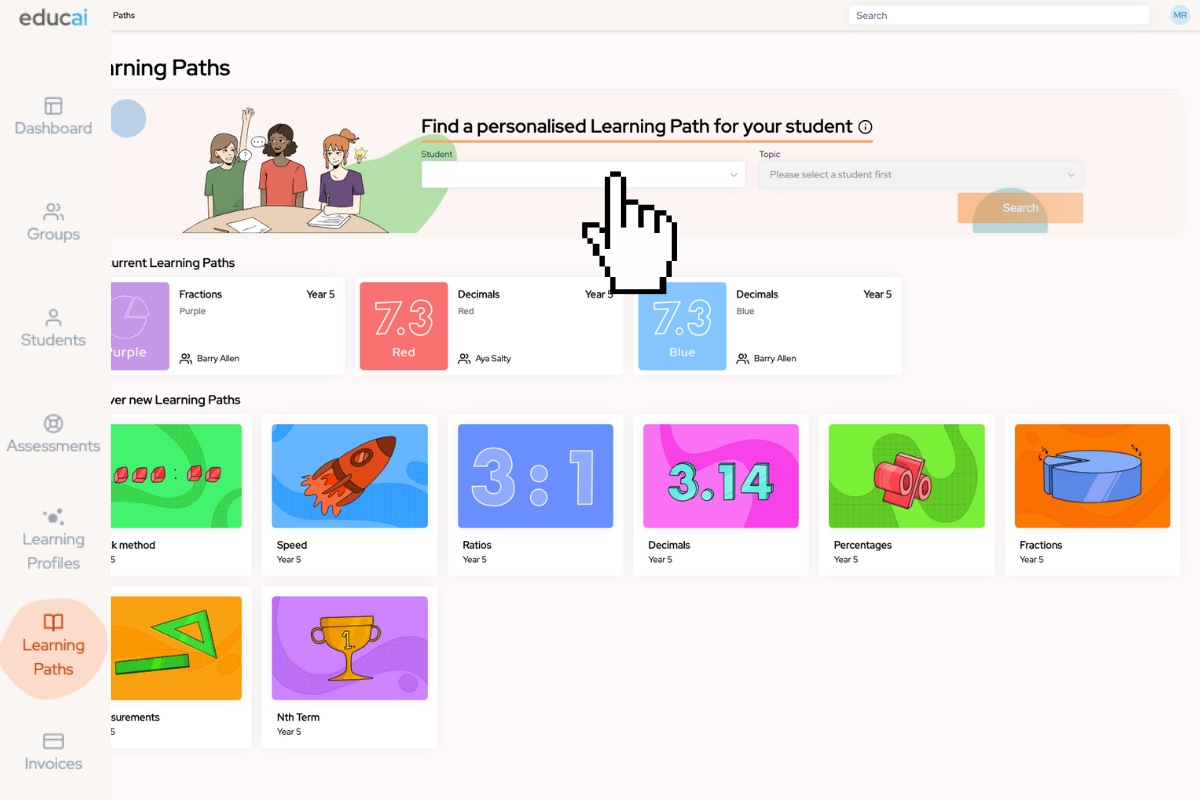The image size is (1200, 800).
Task: Open the Fractions Purple learning path card
Action: point(228,326)
